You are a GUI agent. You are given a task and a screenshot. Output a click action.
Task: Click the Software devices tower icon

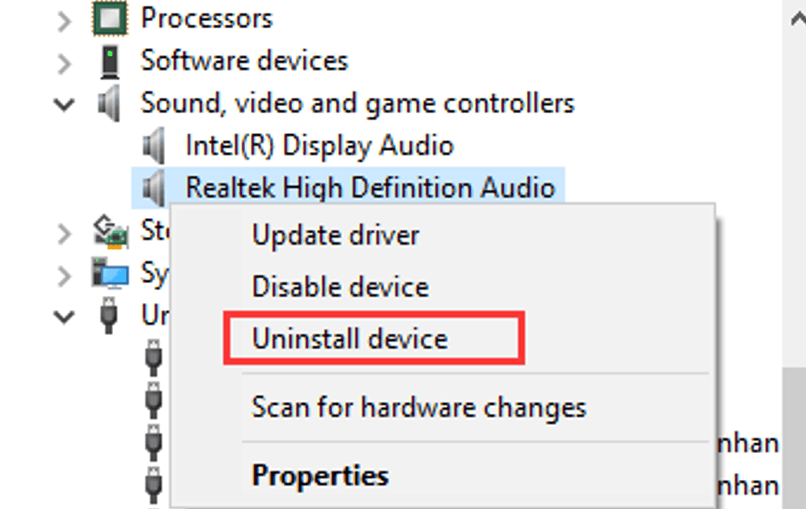(109, 62)
